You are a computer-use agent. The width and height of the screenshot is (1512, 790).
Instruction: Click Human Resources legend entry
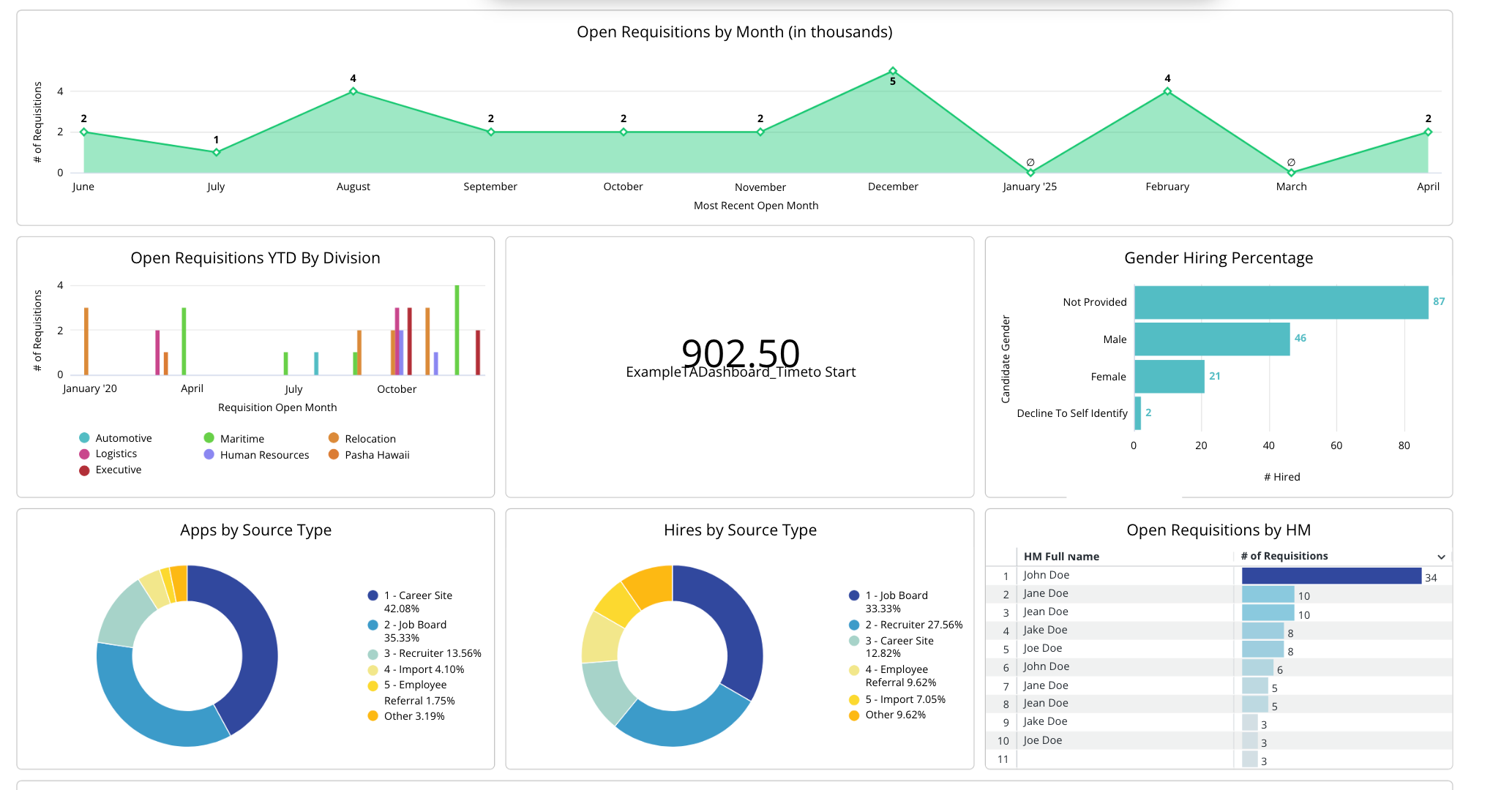pos(264,455)
